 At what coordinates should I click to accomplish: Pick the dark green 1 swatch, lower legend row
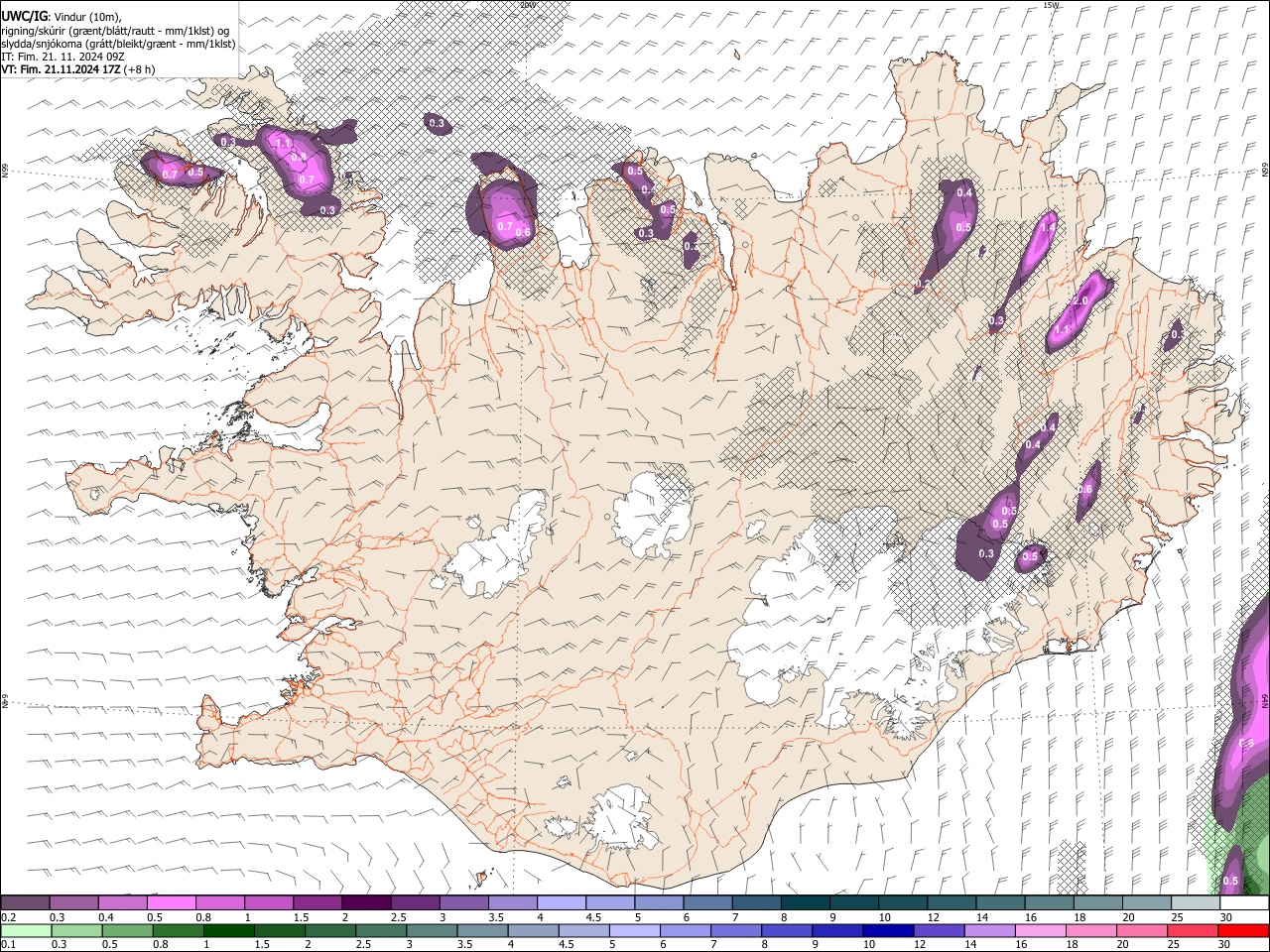229,931
